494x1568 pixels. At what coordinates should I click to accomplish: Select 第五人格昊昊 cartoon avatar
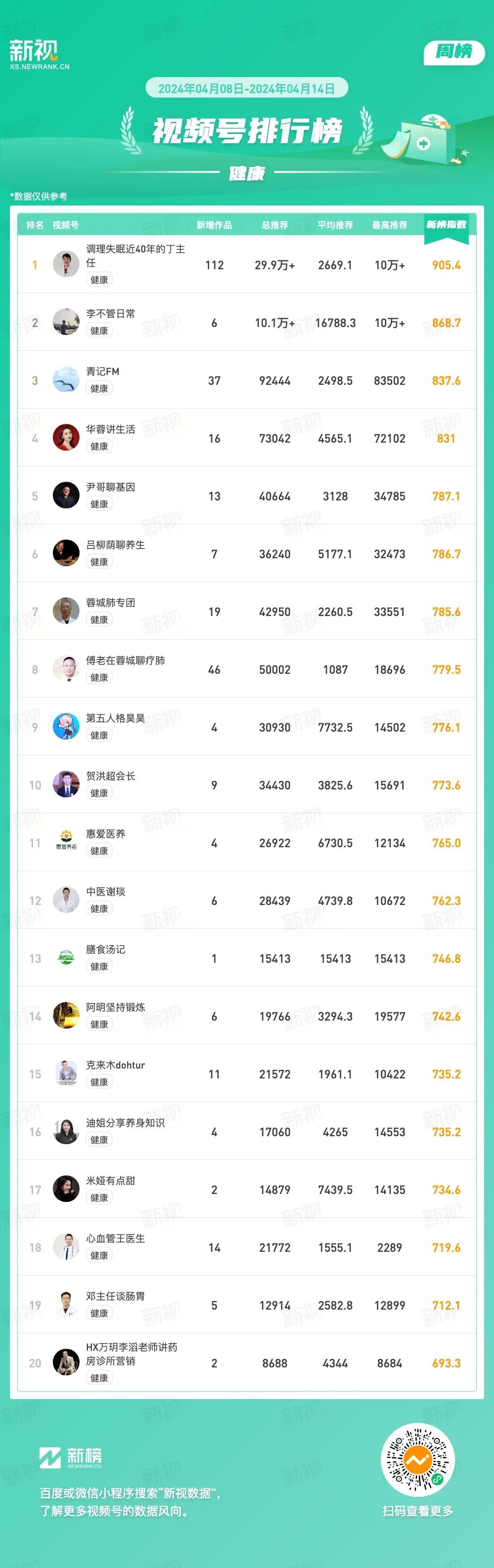click(x=66, y=727)
